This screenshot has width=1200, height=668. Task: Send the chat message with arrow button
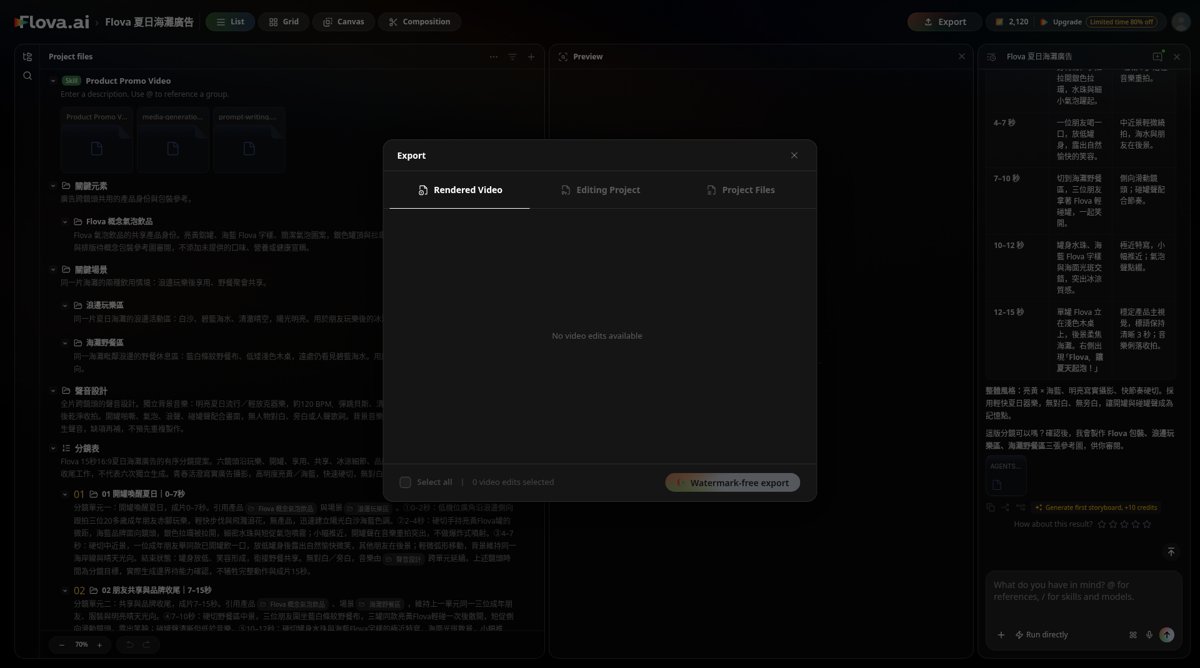click(x=1167, y=635)
